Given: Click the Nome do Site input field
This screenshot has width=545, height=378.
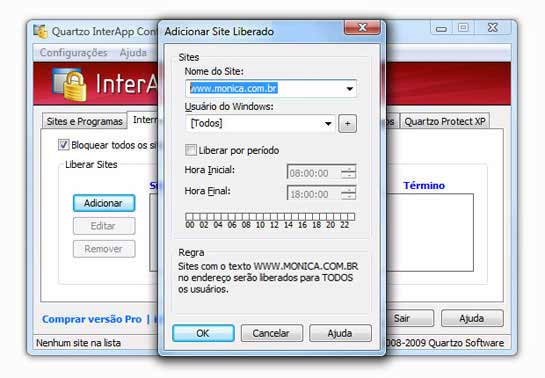Looking at the screenshot, I should point(270,89).
